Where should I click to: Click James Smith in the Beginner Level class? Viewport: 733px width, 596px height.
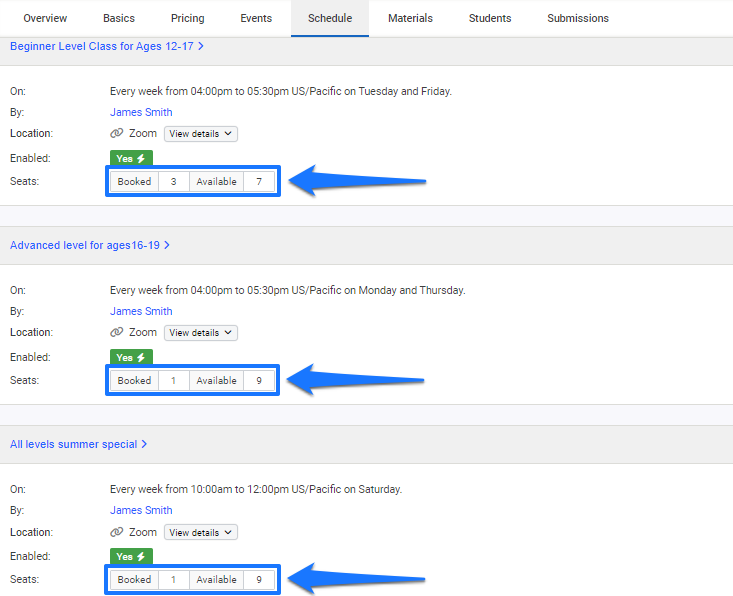tap(141, 112)
